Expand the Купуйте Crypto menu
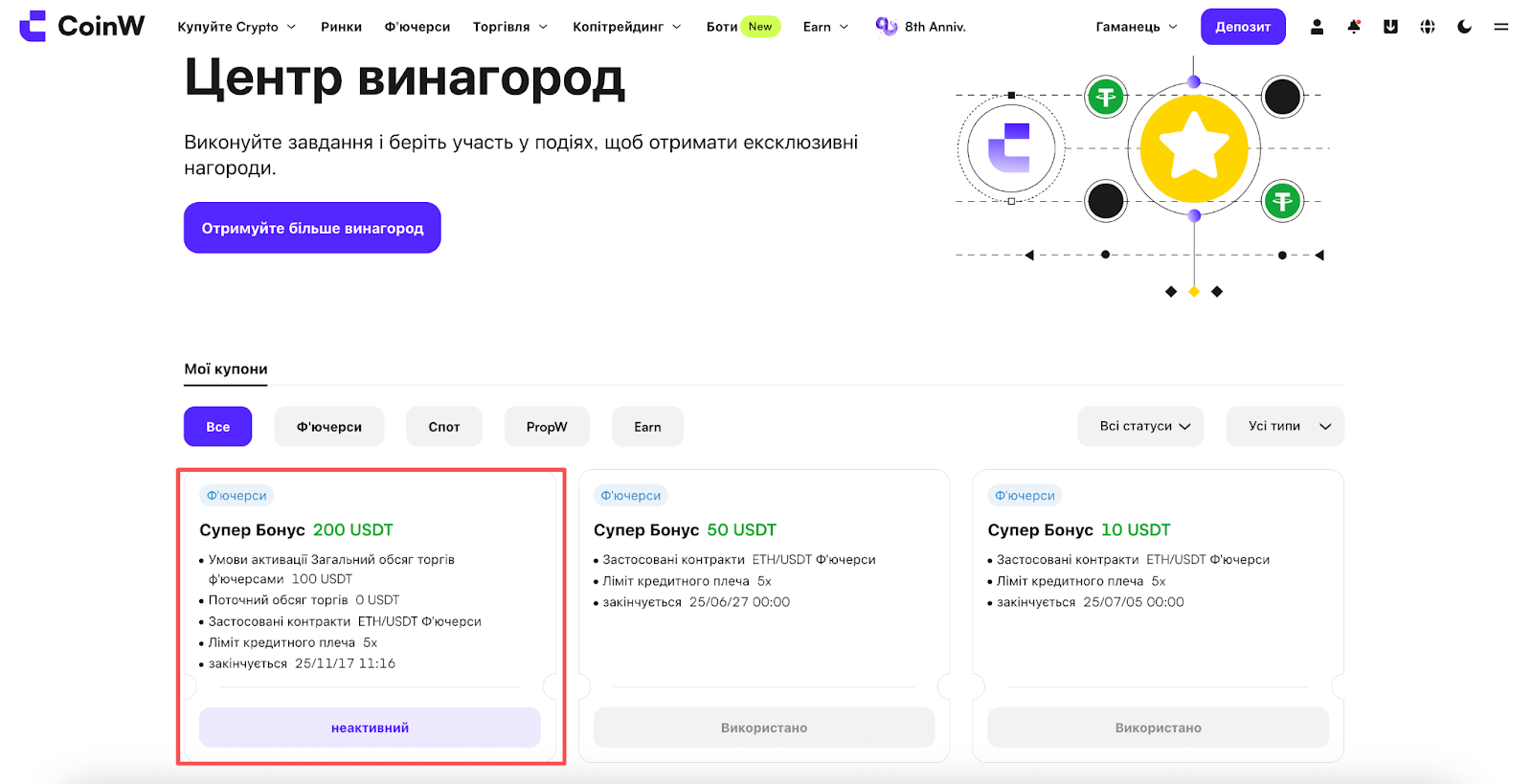The height and width of the screenshot is (784, 1532). pos(237,27)
